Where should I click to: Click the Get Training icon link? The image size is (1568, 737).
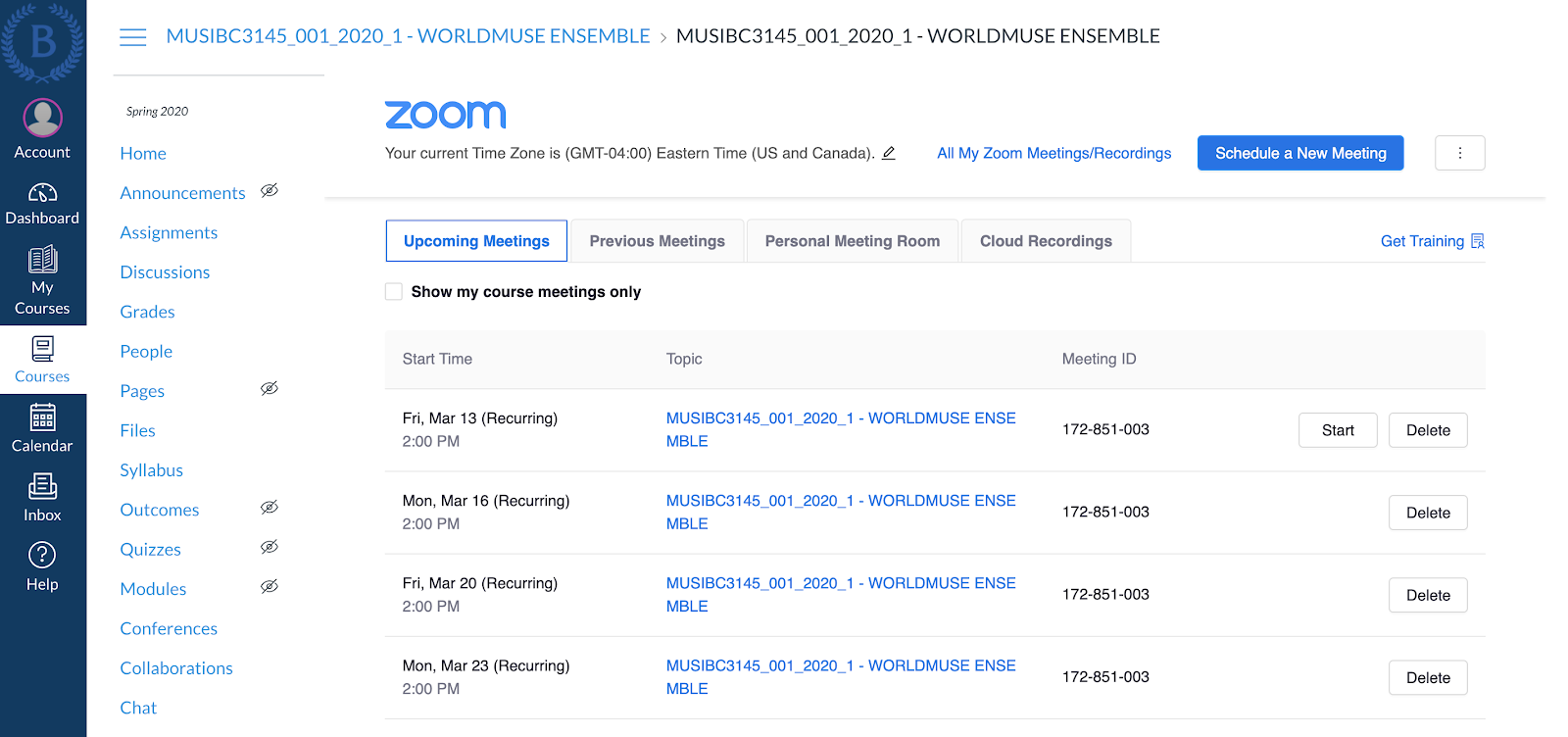pyautogui.click(x=1478, y=241)
